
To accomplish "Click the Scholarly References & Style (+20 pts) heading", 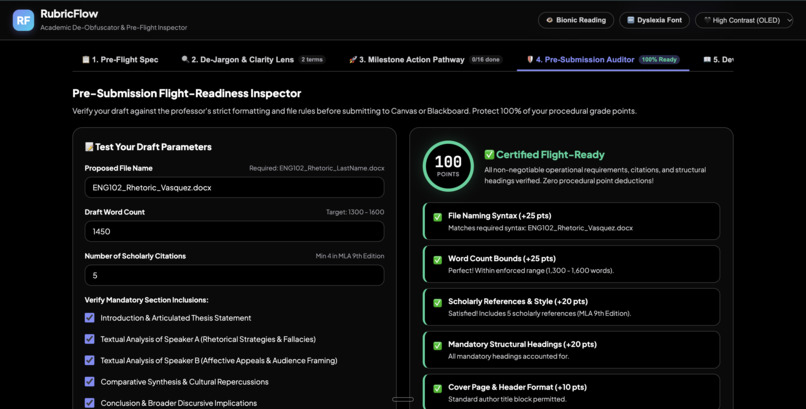I will [518, 302].
